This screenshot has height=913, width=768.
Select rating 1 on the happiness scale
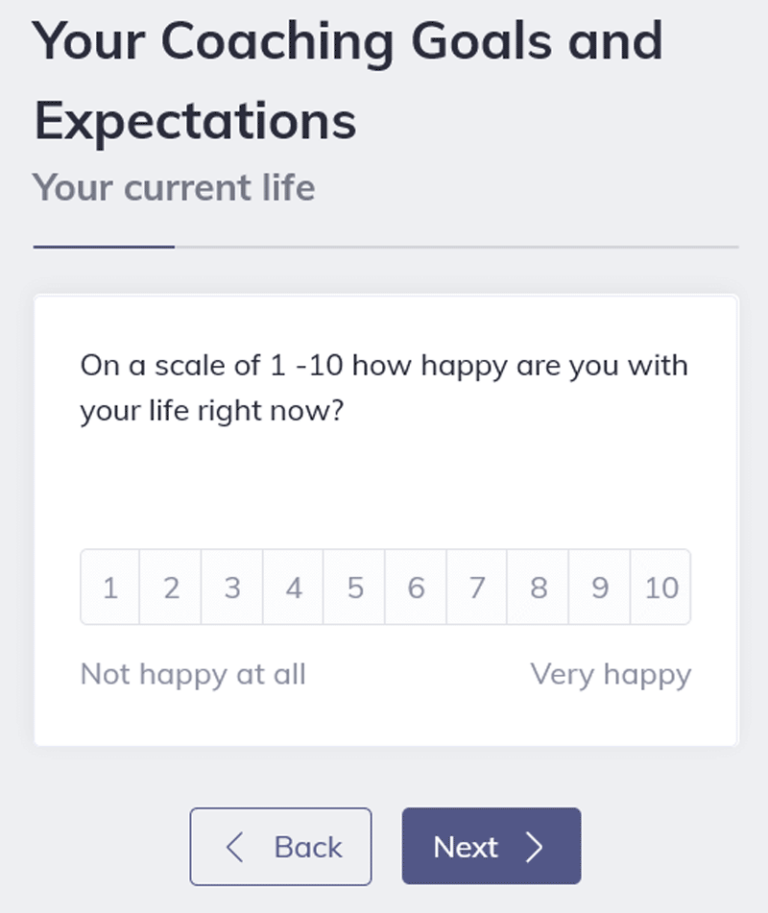click(x=109, y=588)
